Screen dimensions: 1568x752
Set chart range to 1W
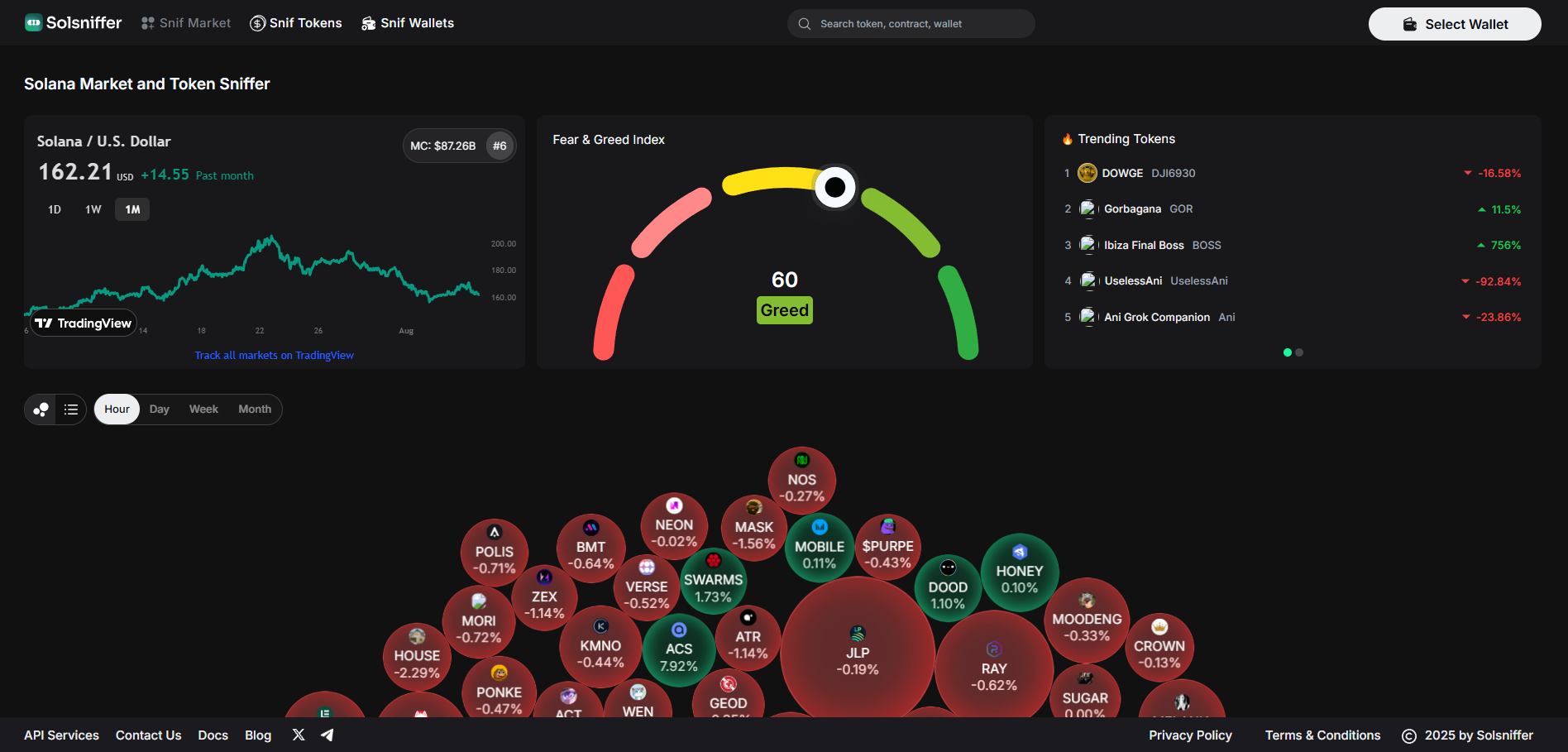tap(93, 209)
